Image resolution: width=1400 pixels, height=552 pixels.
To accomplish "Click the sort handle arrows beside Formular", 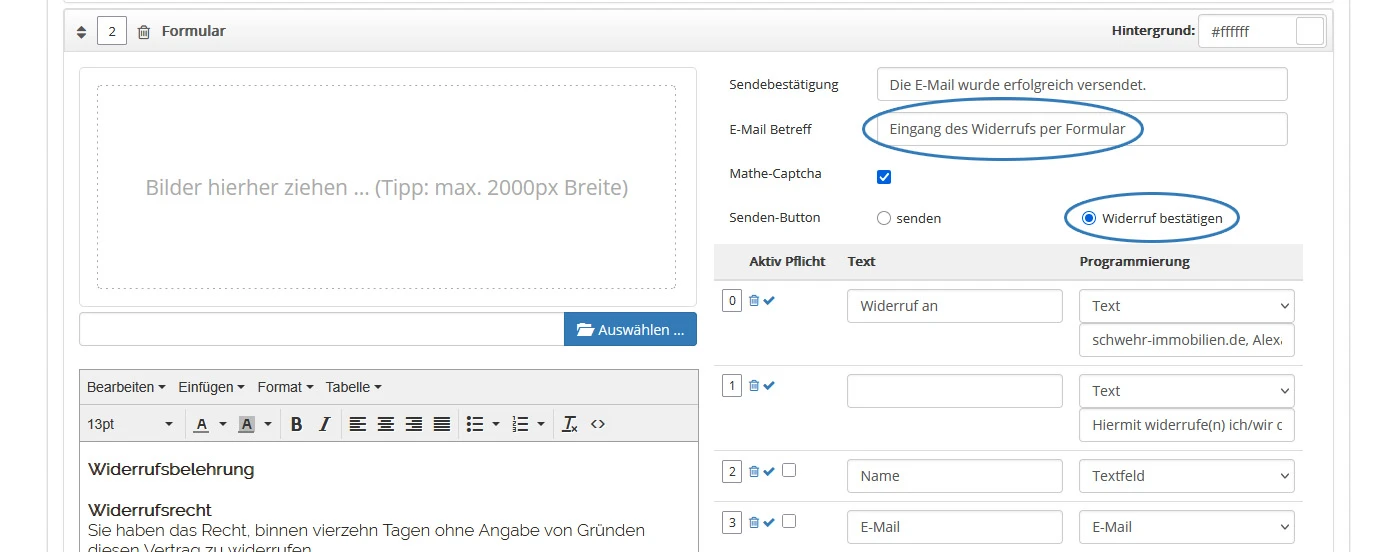I will click(82, 32).
